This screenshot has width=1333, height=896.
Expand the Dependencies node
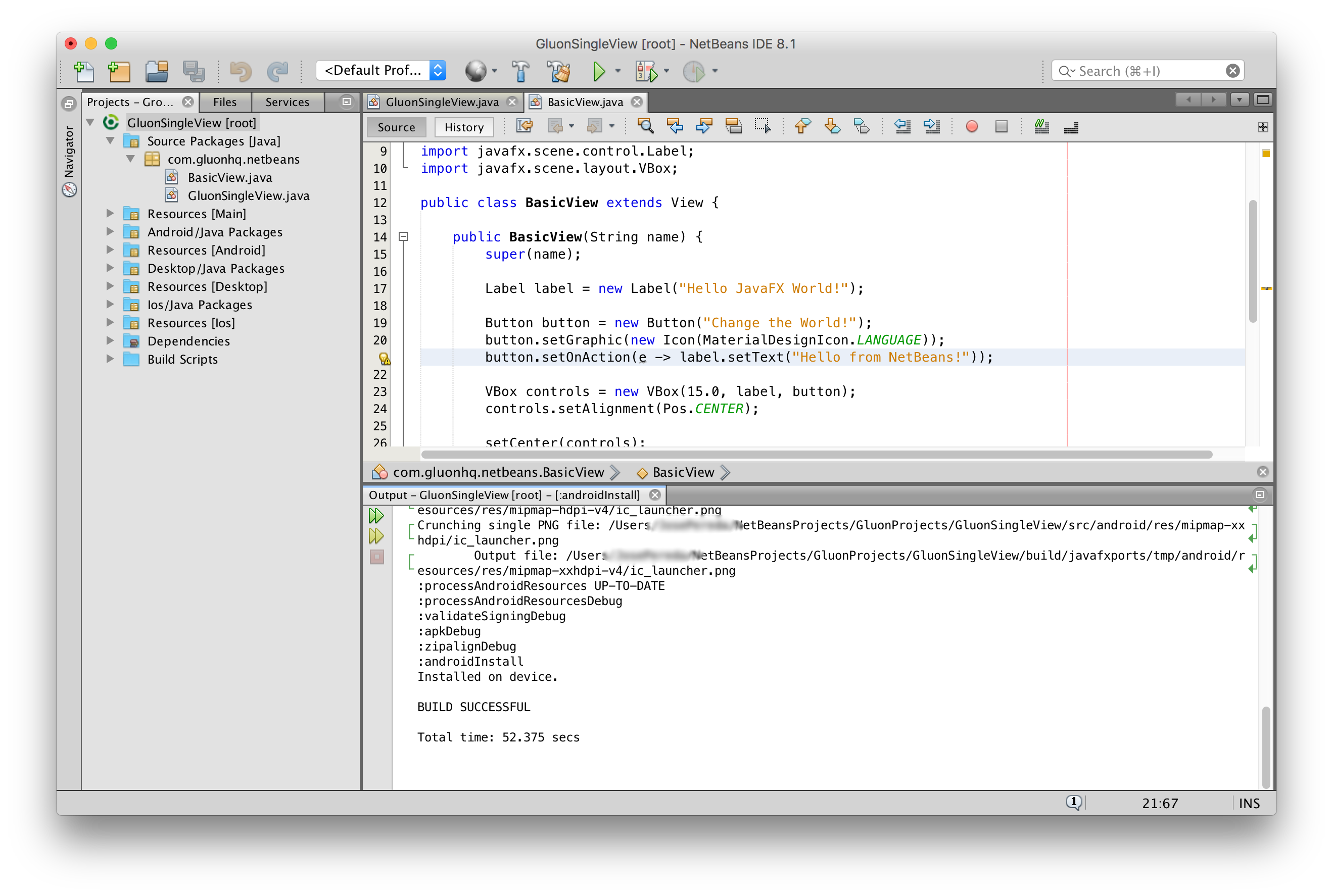tap(110, 340)
